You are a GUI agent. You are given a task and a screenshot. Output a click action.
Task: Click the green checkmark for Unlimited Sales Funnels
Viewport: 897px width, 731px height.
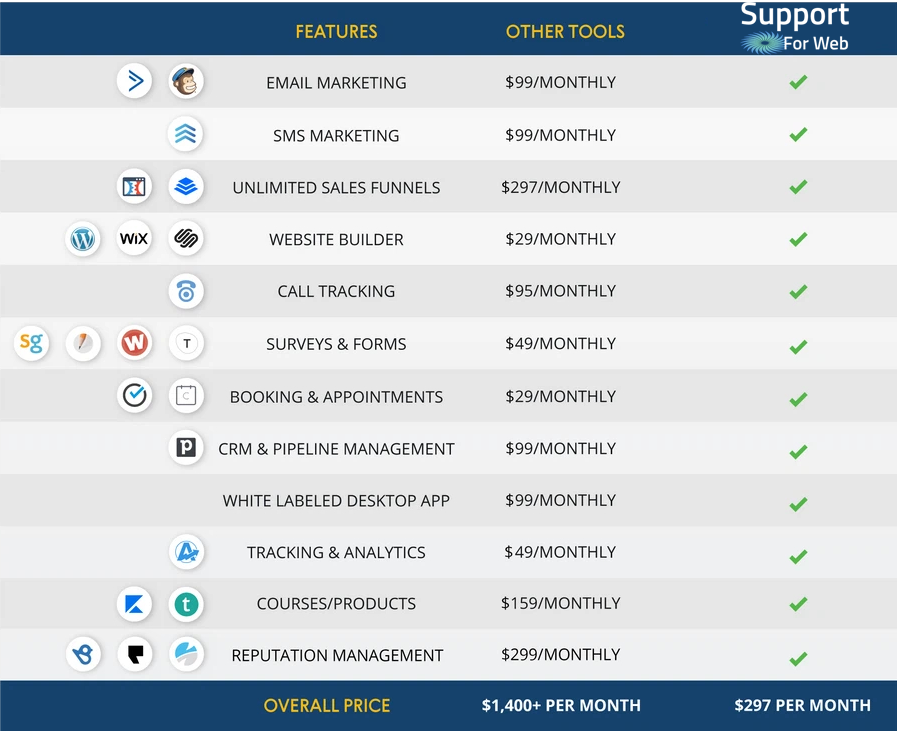(x=798, y=186)
